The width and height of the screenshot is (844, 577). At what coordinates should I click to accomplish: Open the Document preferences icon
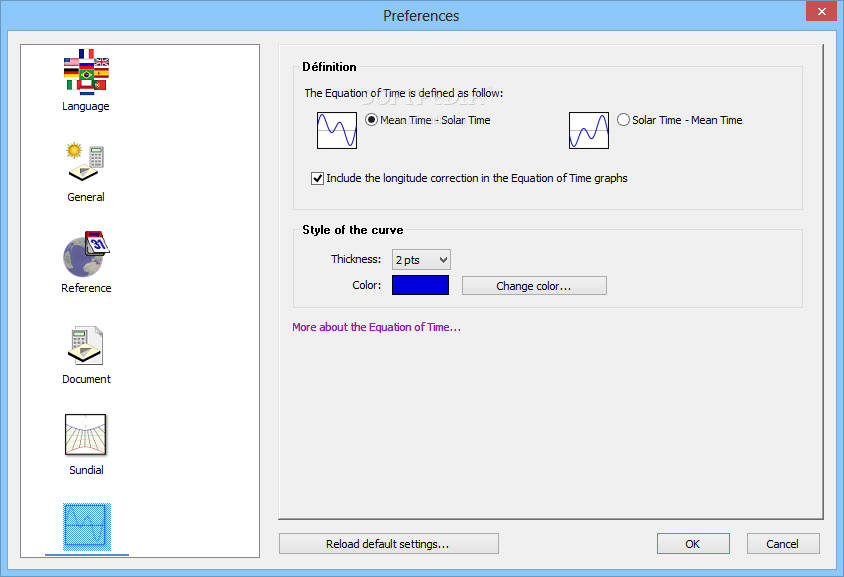(x=86, y=345)
